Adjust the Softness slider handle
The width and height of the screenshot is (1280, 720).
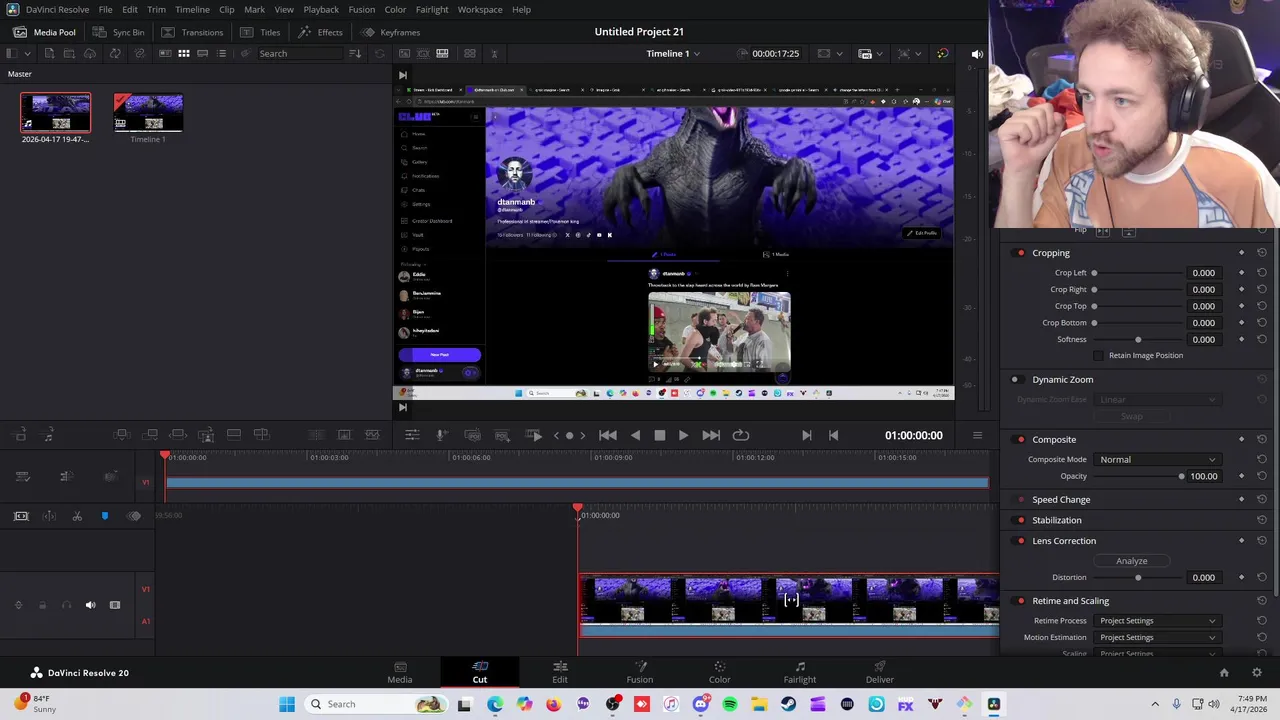coord(1138,340)
